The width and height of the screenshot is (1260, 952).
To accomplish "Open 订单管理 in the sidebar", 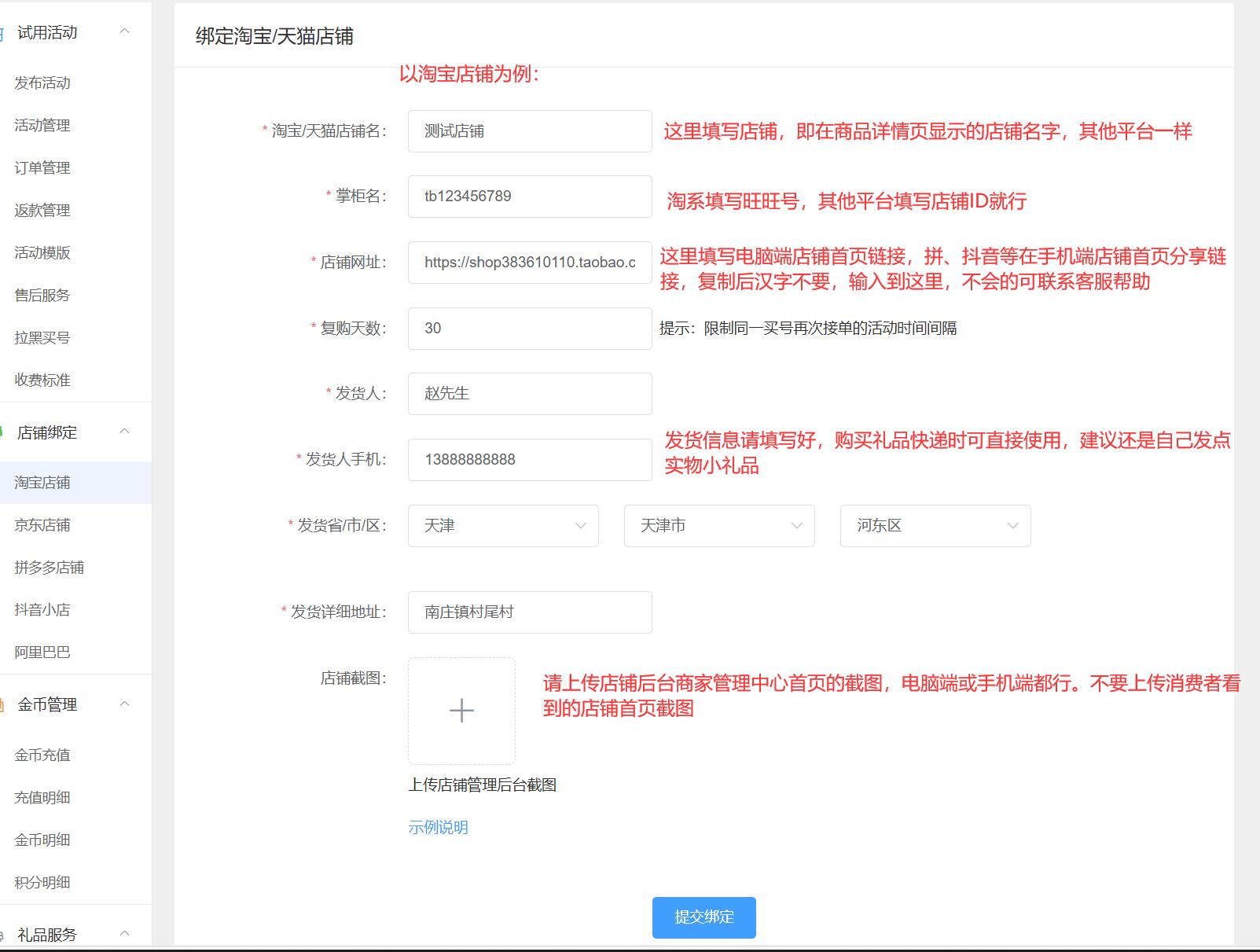I will coord(42,168).
